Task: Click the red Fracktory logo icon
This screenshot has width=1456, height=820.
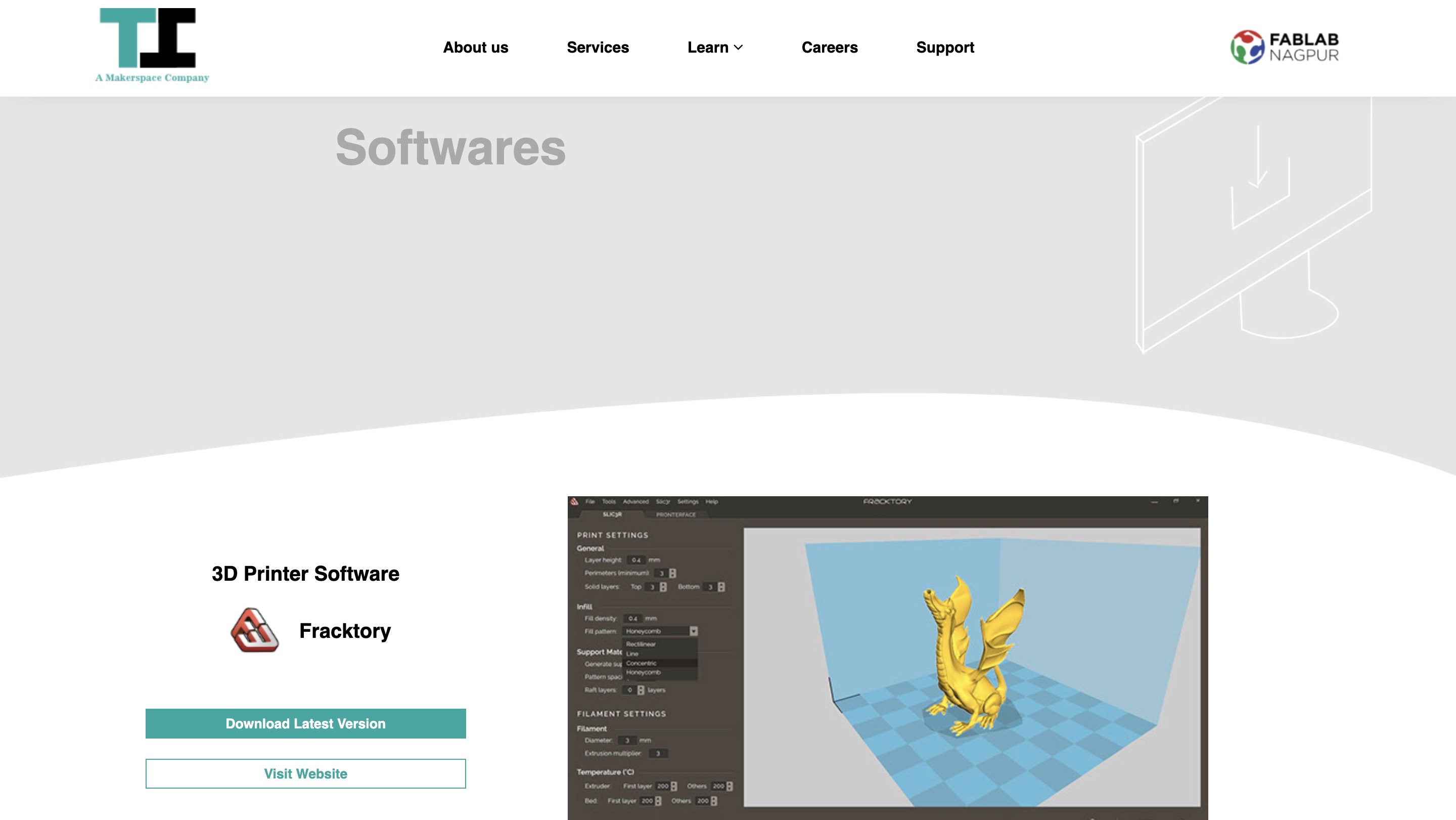Action: 254,630
